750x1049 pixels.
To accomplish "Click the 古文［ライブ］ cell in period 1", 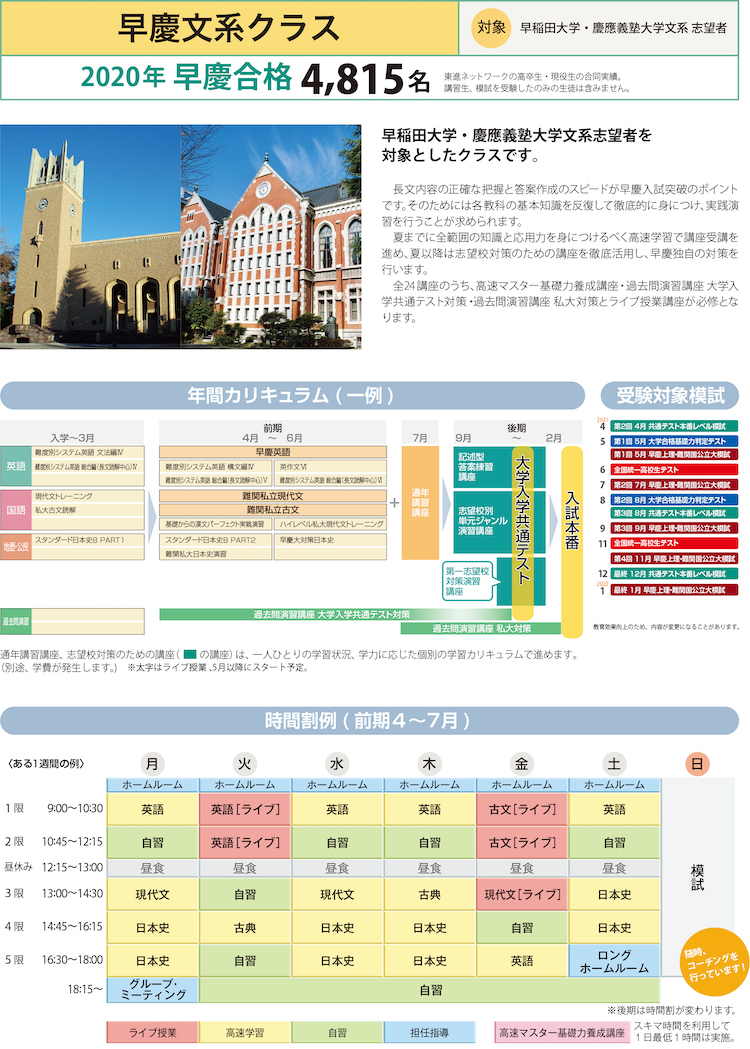I will pos(522,809).
